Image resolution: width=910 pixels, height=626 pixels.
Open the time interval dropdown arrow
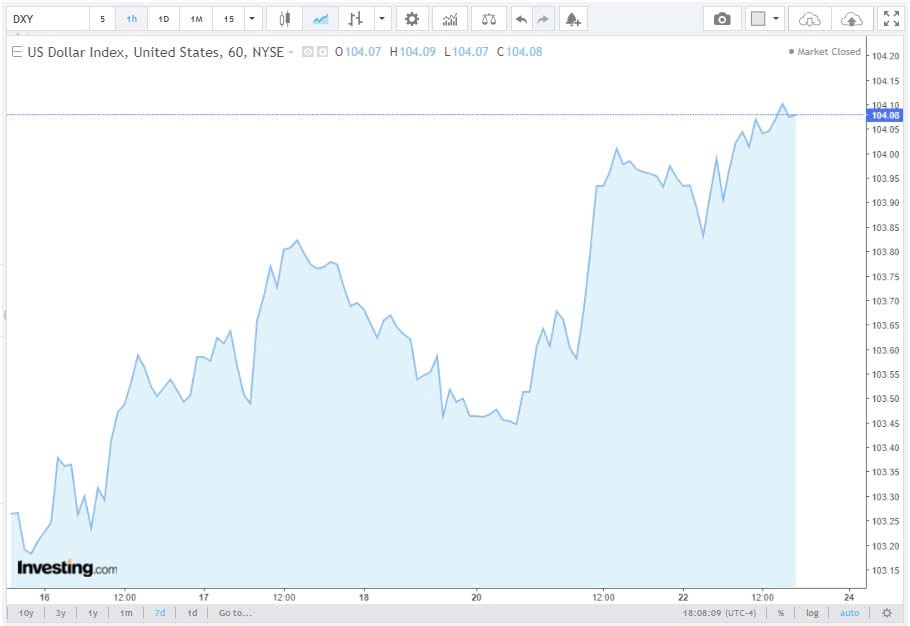point(252,19)
